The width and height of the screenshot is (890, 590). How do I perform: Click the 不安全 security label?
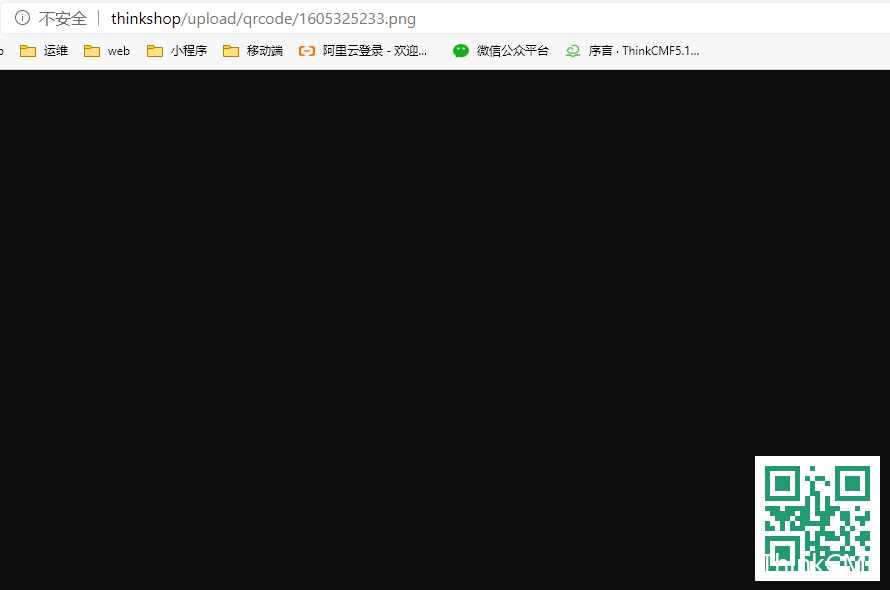coord(63,19)
